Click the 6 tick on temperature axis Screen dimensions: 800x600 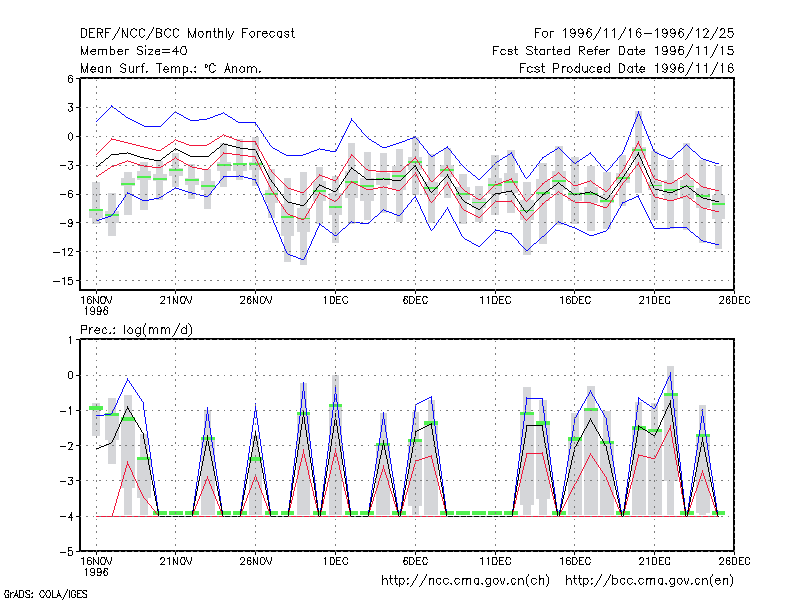[x=70, y=79]
